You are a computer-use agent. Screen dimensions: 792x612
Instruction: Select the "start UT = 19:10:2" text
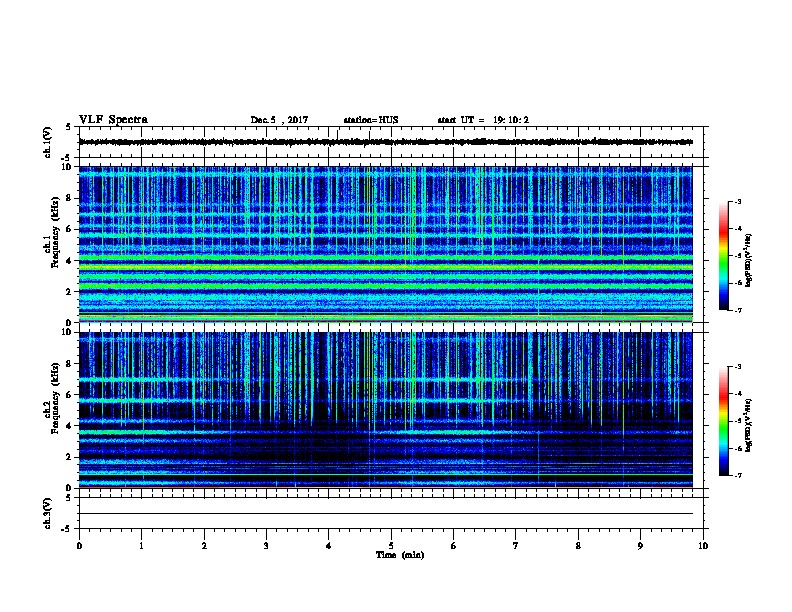click(483, 120)
